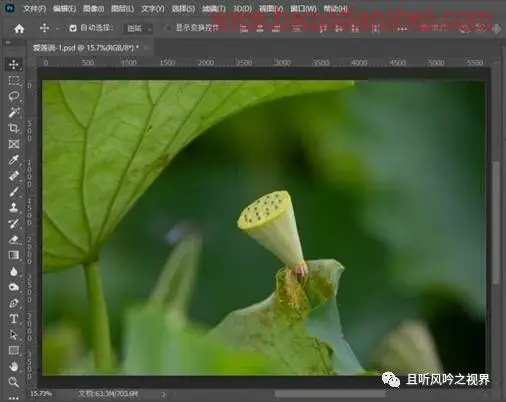The height and width of the screenshot is (402, 506).
Task: Select the Path Selection tool
Action: tap(14, 335)
